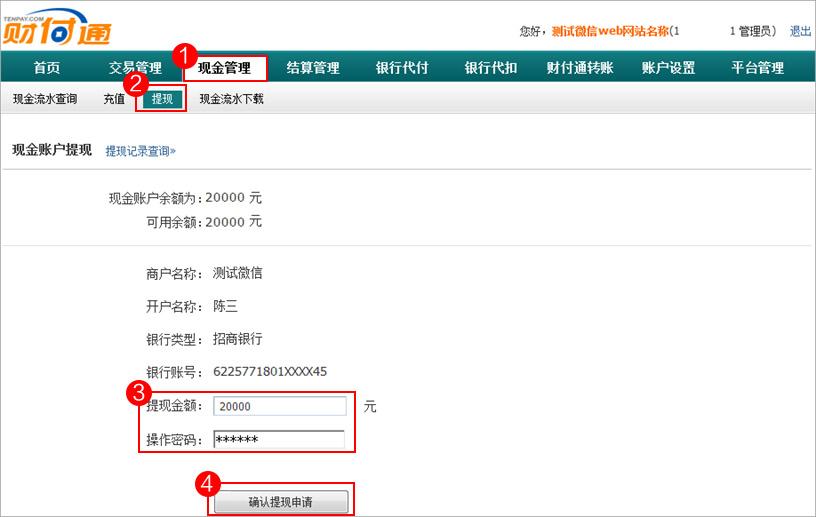Image resolution: width=816 pixels, height=517 pixels.
Task: Click the bank type value 招商银行
Action: (237, 339)
